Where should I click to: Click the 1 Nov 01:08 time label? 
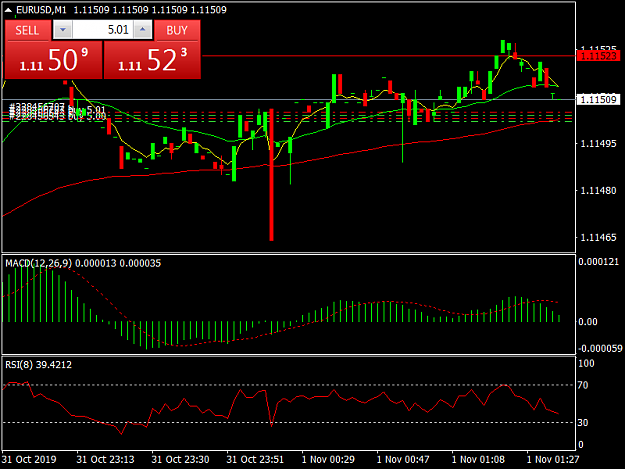point(478,459)
